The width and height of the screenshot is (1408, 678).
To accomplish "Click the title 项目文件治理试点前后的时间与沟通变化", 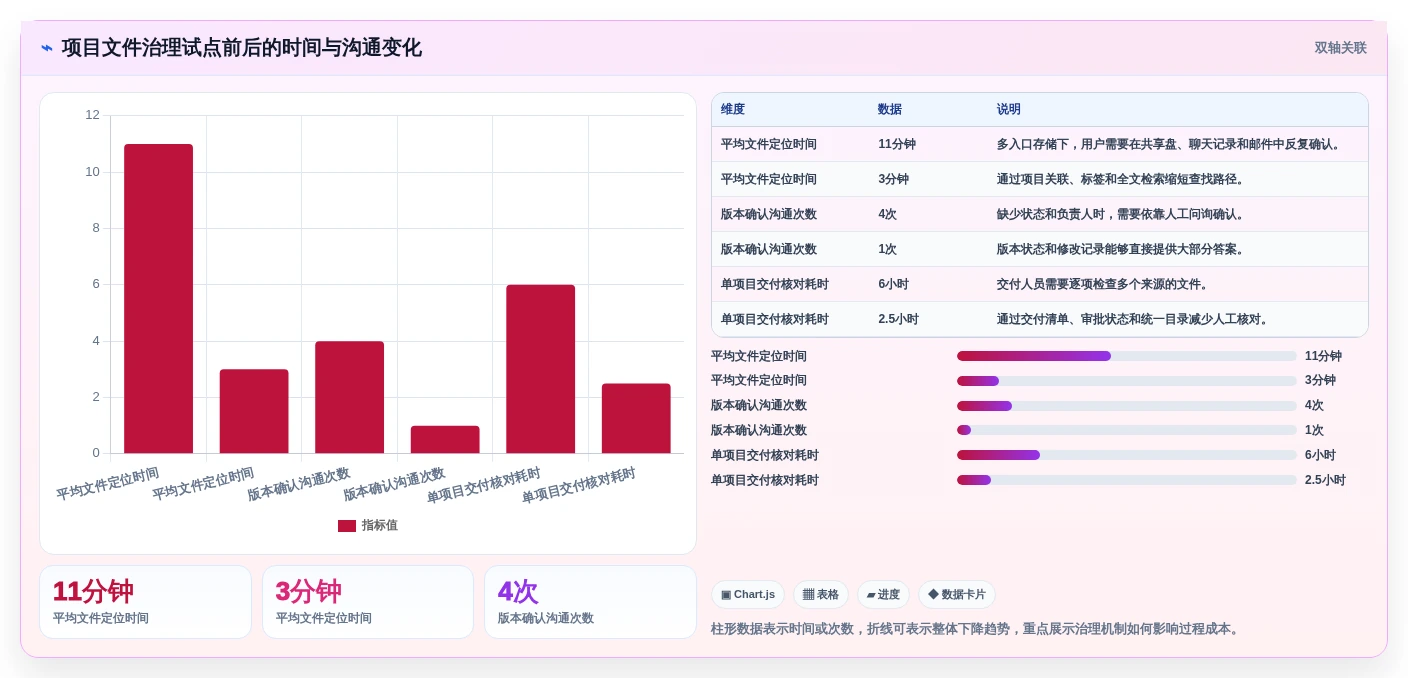I will tap(241, 48).
